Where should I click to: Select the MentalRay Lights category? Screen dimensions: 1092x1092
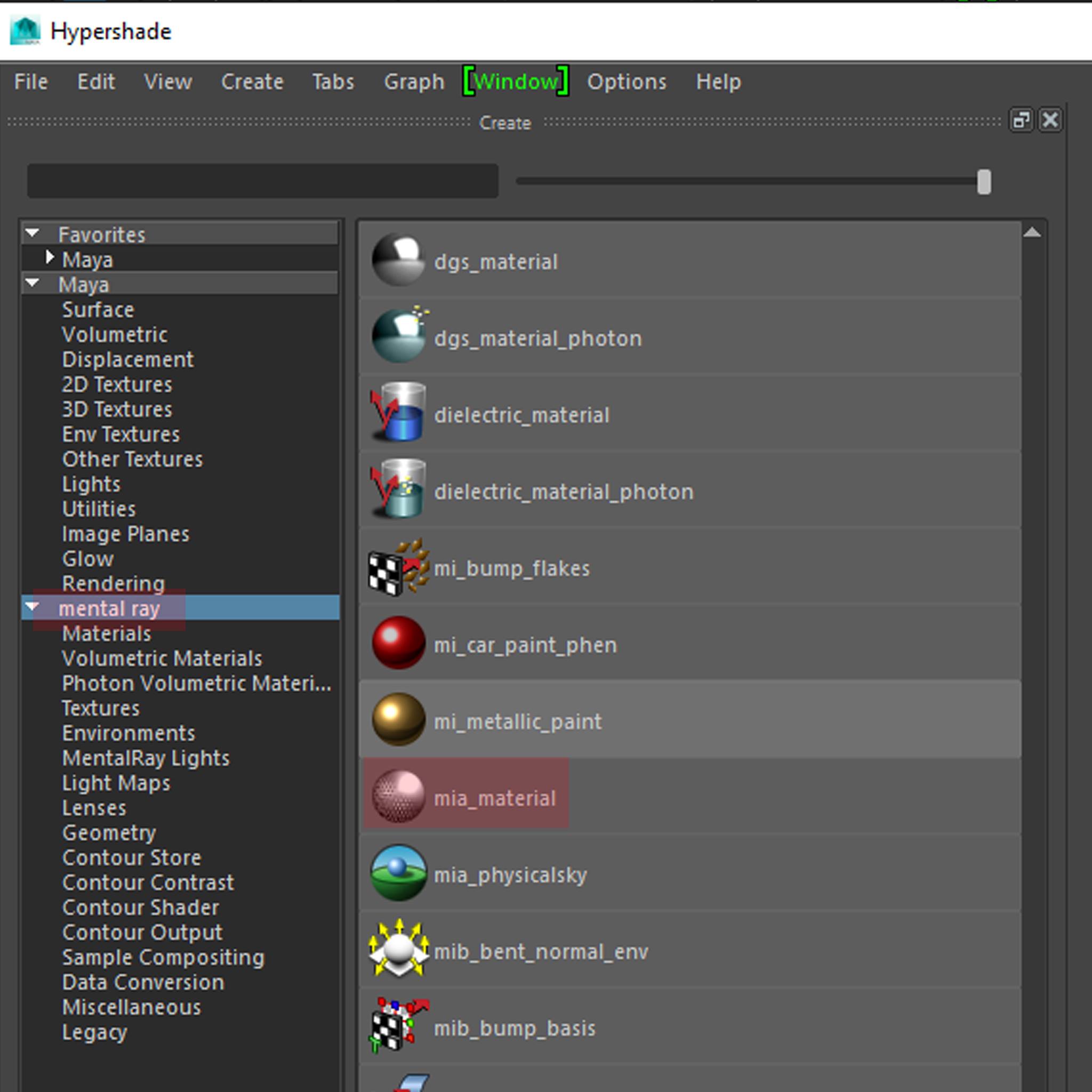[146, 758]
